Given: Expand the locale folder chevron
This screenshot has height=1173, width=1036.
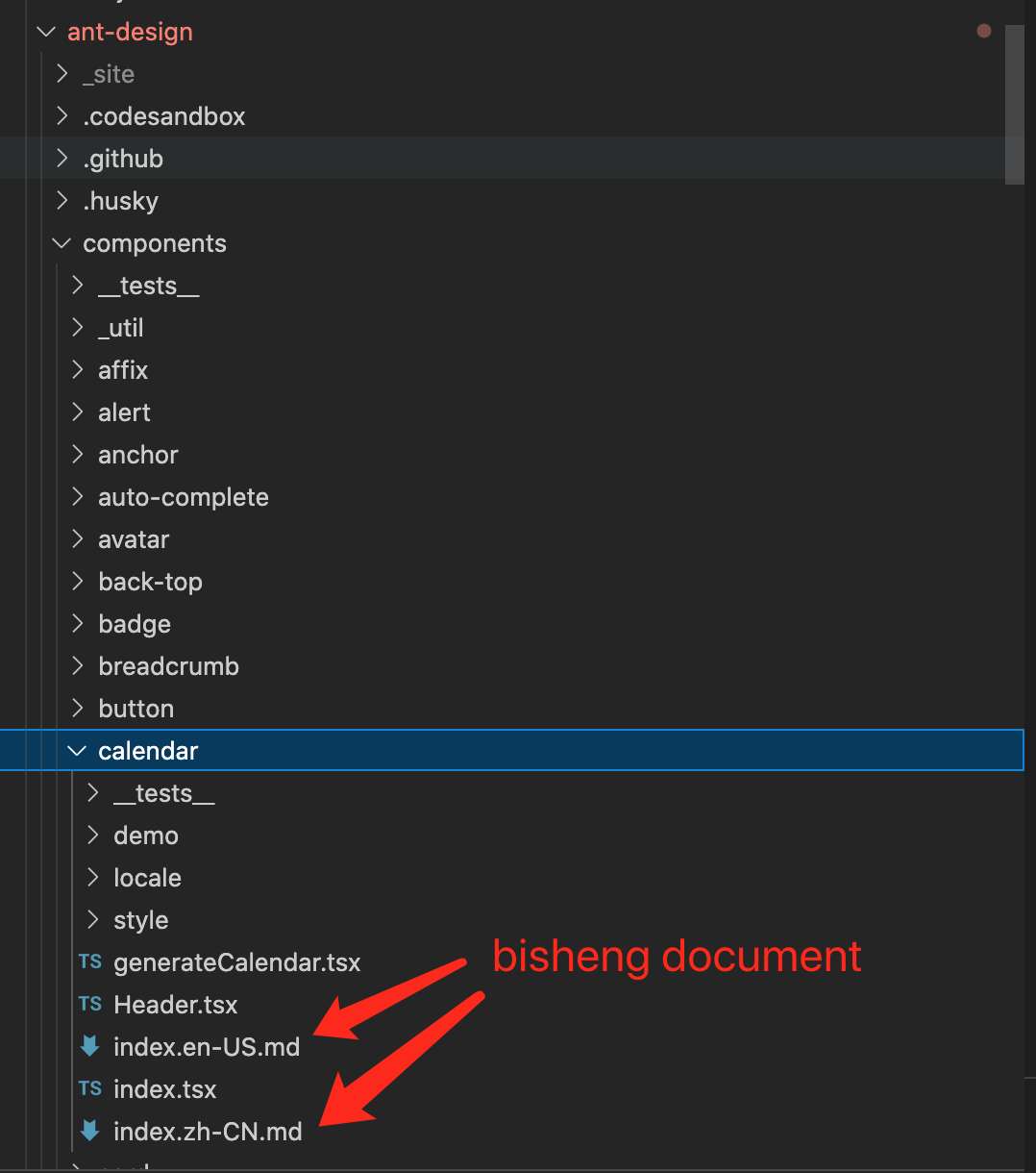Looking at the screenshot, I should tap(93, 878).
